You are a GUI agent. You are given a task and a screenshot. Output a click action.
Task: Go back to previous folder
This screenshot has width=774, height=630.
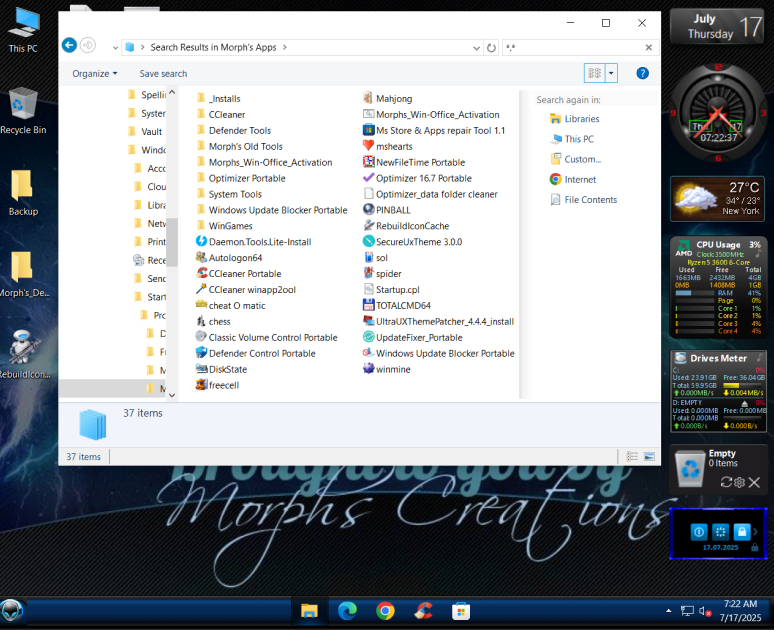70,45
